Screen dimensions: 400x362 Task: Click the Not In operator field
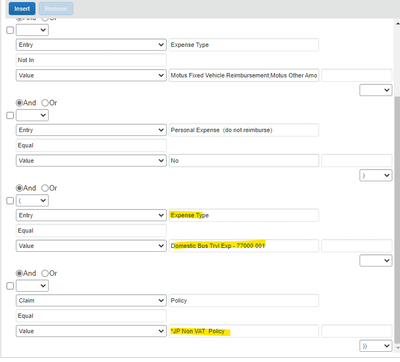(x=91, y=60)
